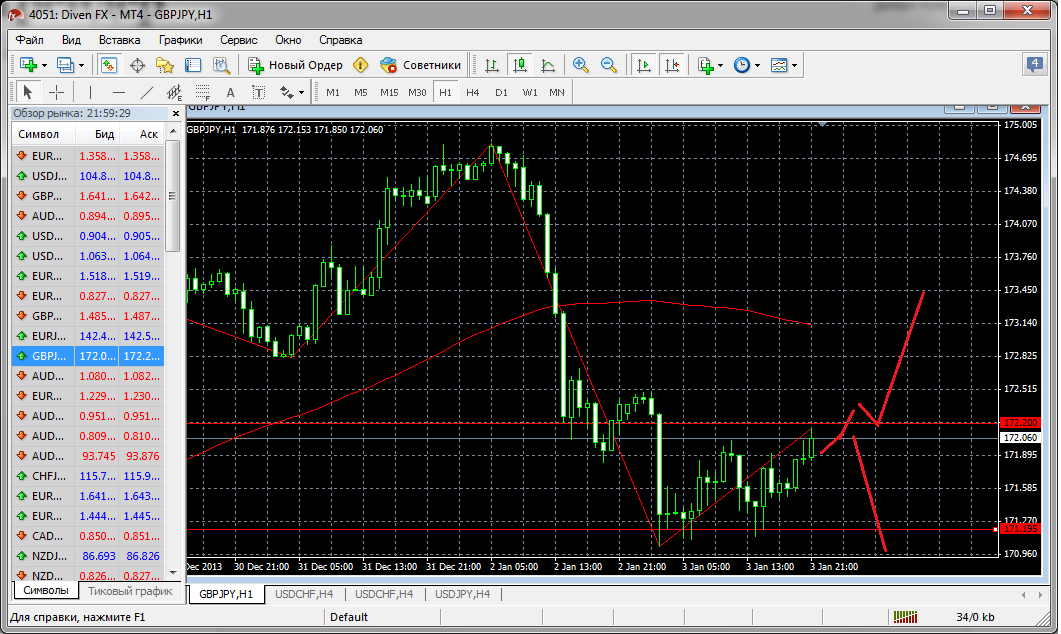Open chat notifications bubble showing 4

(1034, 65)
